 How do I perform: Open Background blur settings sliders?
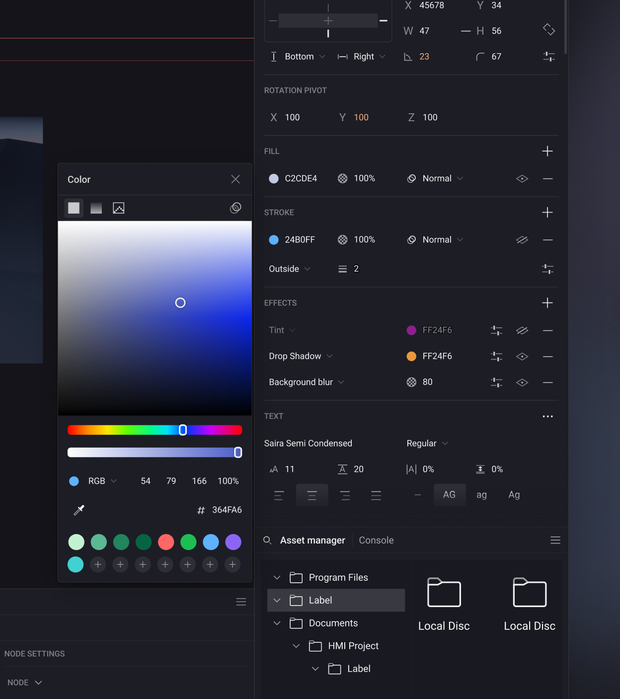497,382
